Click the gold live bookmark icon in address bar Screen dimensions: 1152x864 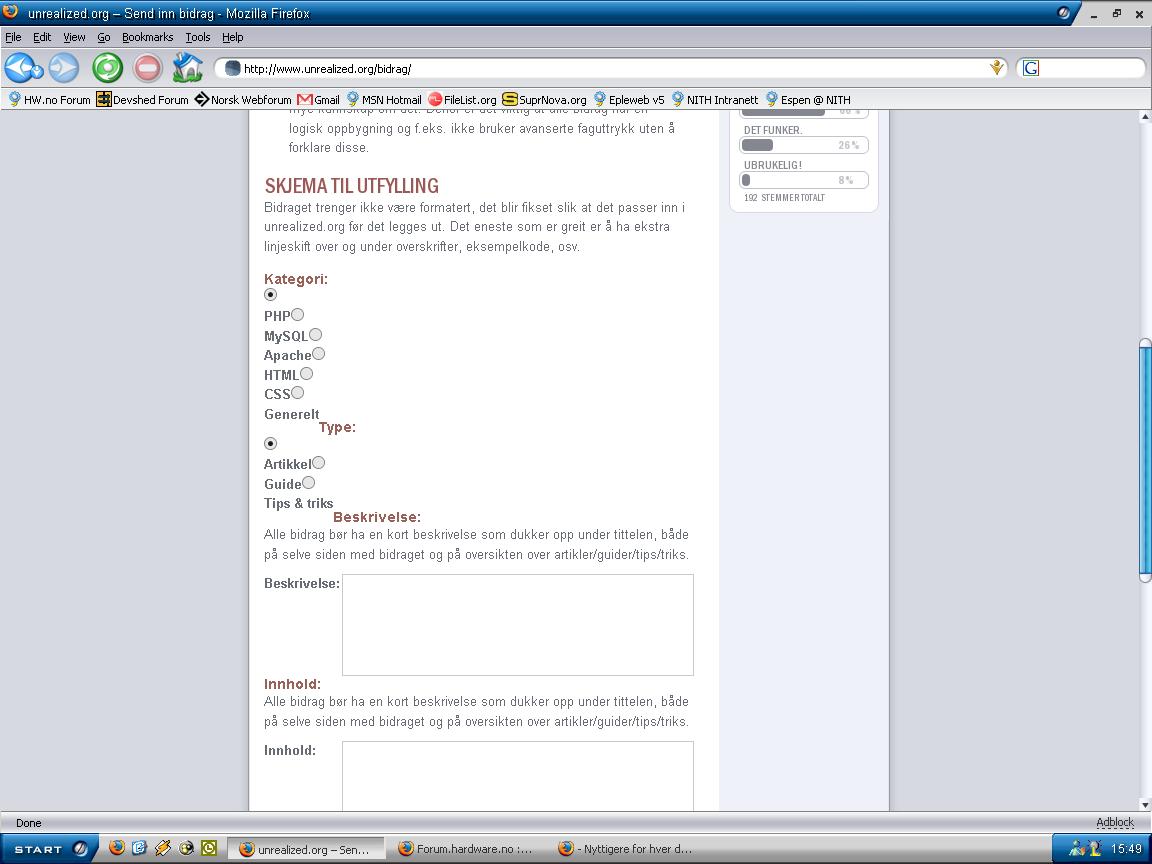click(x=996, y=68)
